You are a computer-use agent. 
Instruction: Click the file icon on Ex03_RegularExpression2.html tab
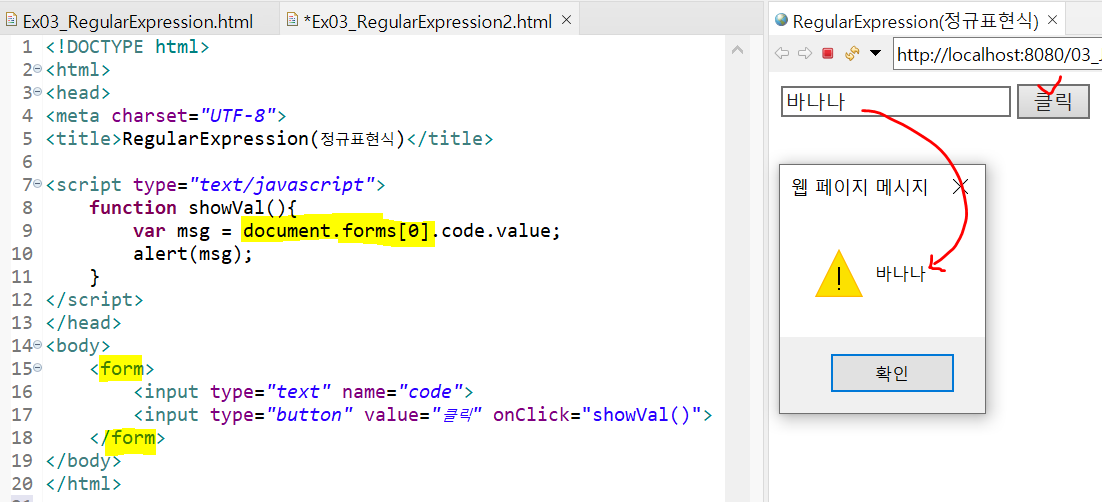[x=292, y=21]
